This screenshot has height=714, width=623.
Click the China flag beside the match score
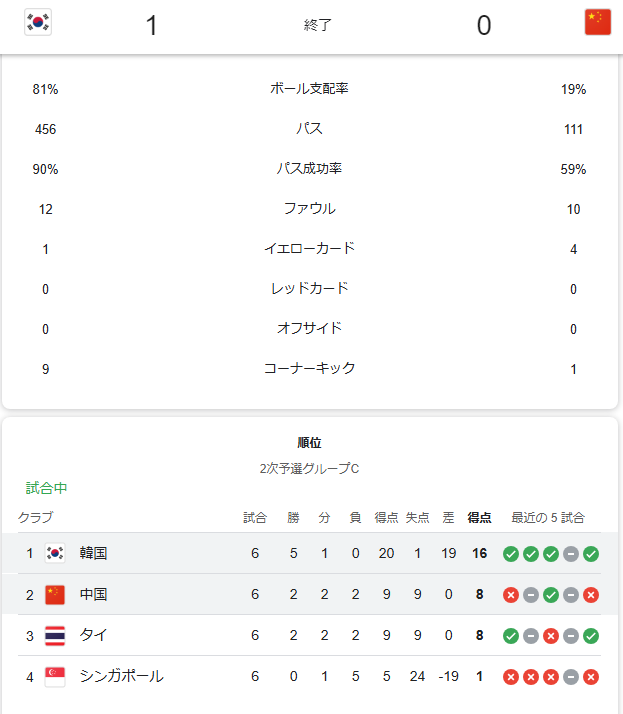pyautogui.click(x=598, y=23)
